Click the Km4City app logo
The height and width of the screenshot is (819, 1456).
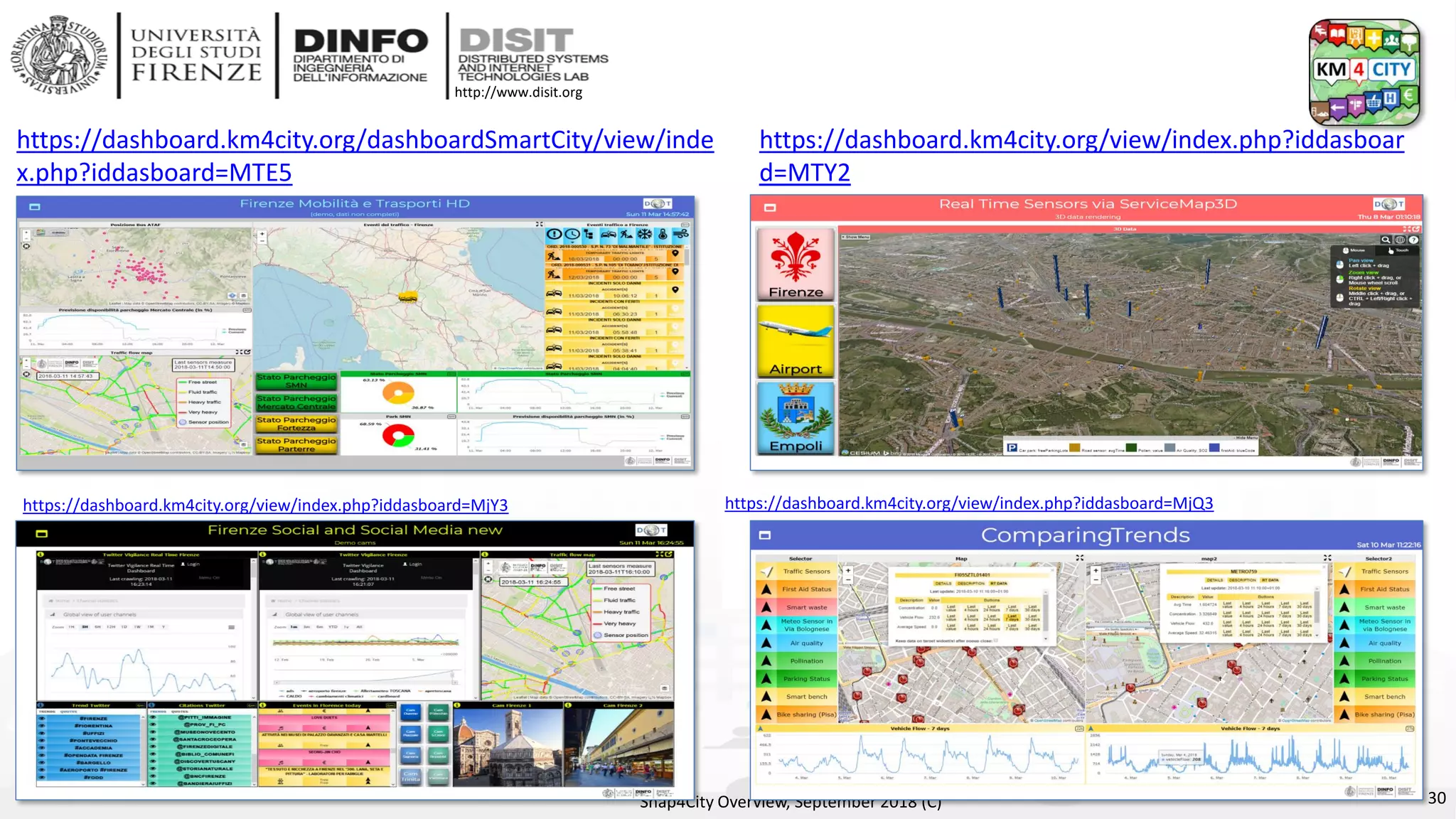coord(1364,72)
